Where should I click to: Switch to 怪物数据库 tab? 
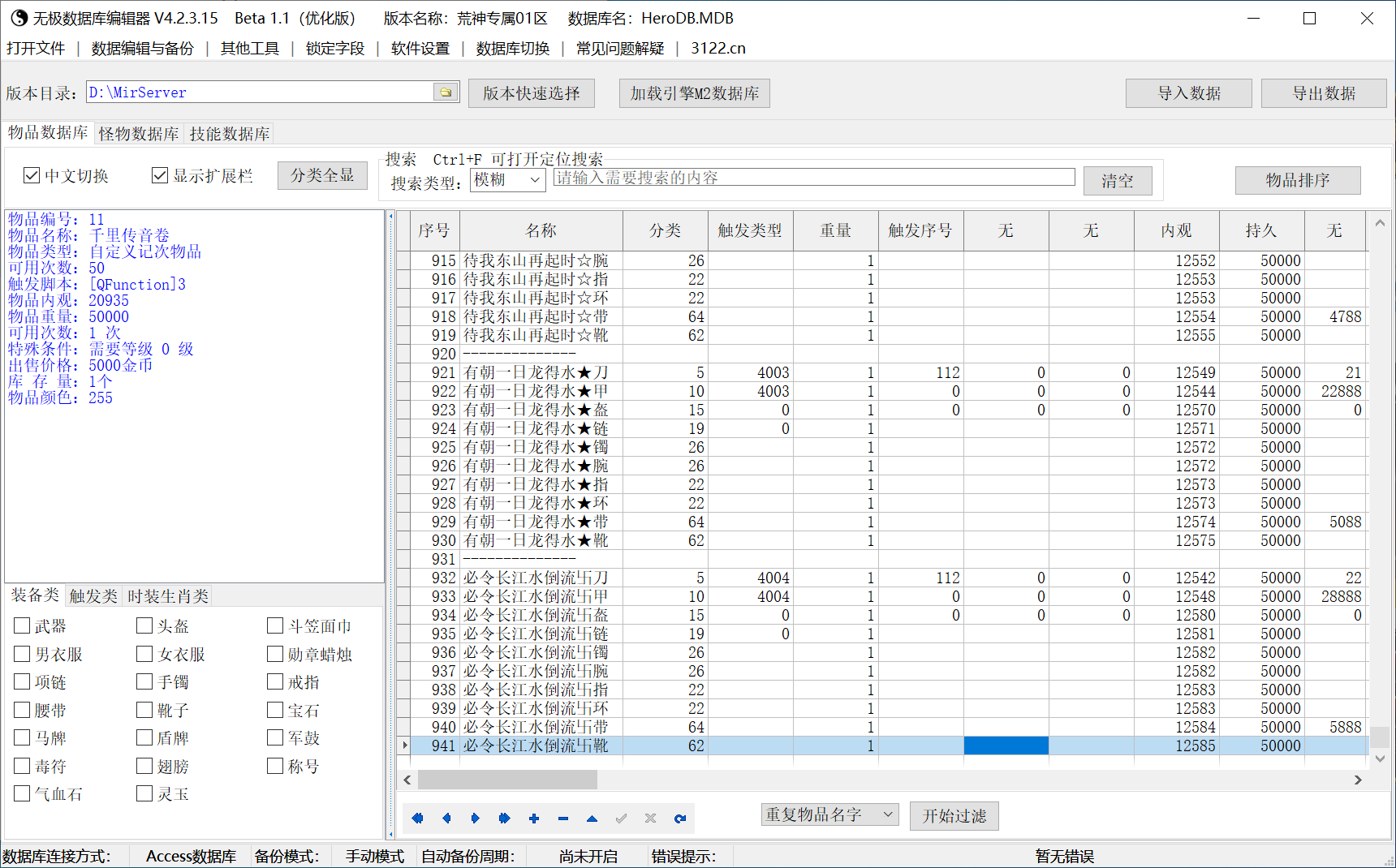(x=139, y=134)
